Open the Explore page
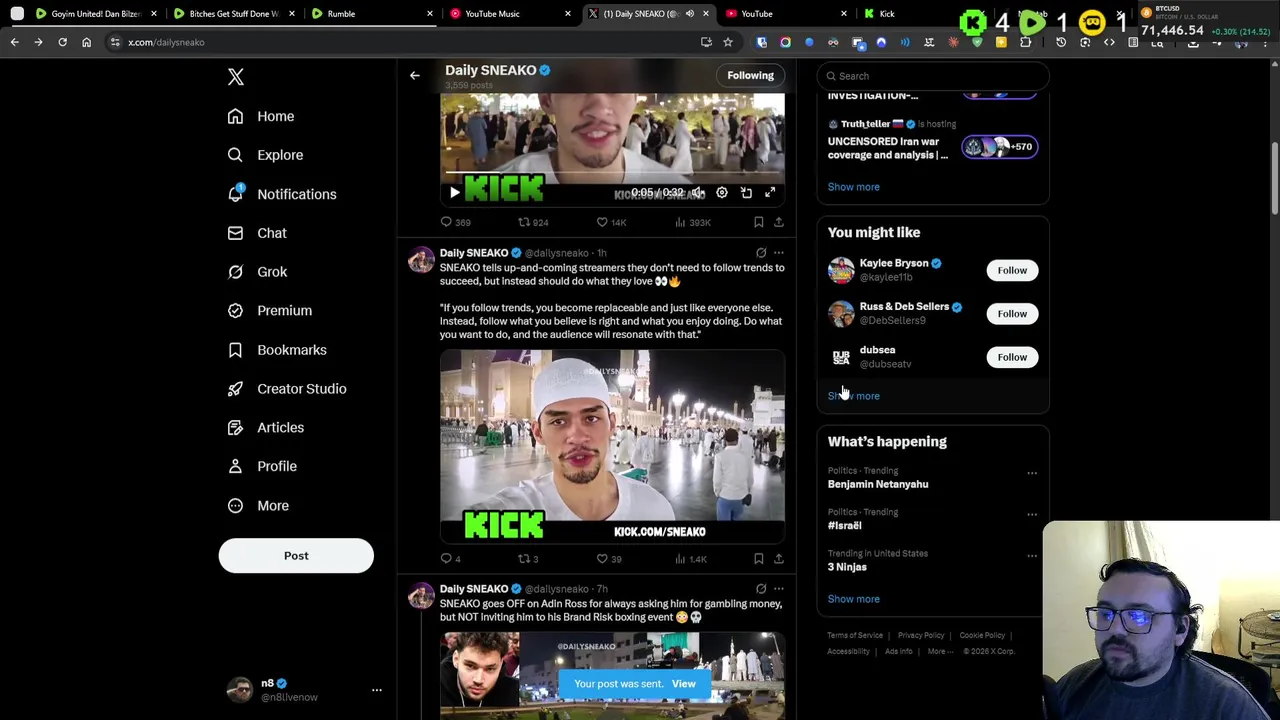This screenshot has width=1280, height=720. [265, 155]
